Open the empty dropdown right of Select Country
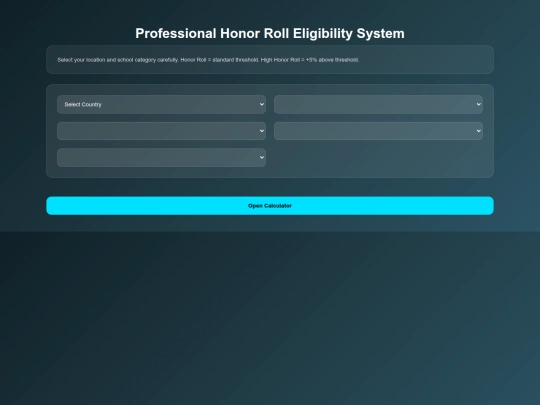Image resolution: width=540 pixels, height=405 pixels. (x=378, y=104)
